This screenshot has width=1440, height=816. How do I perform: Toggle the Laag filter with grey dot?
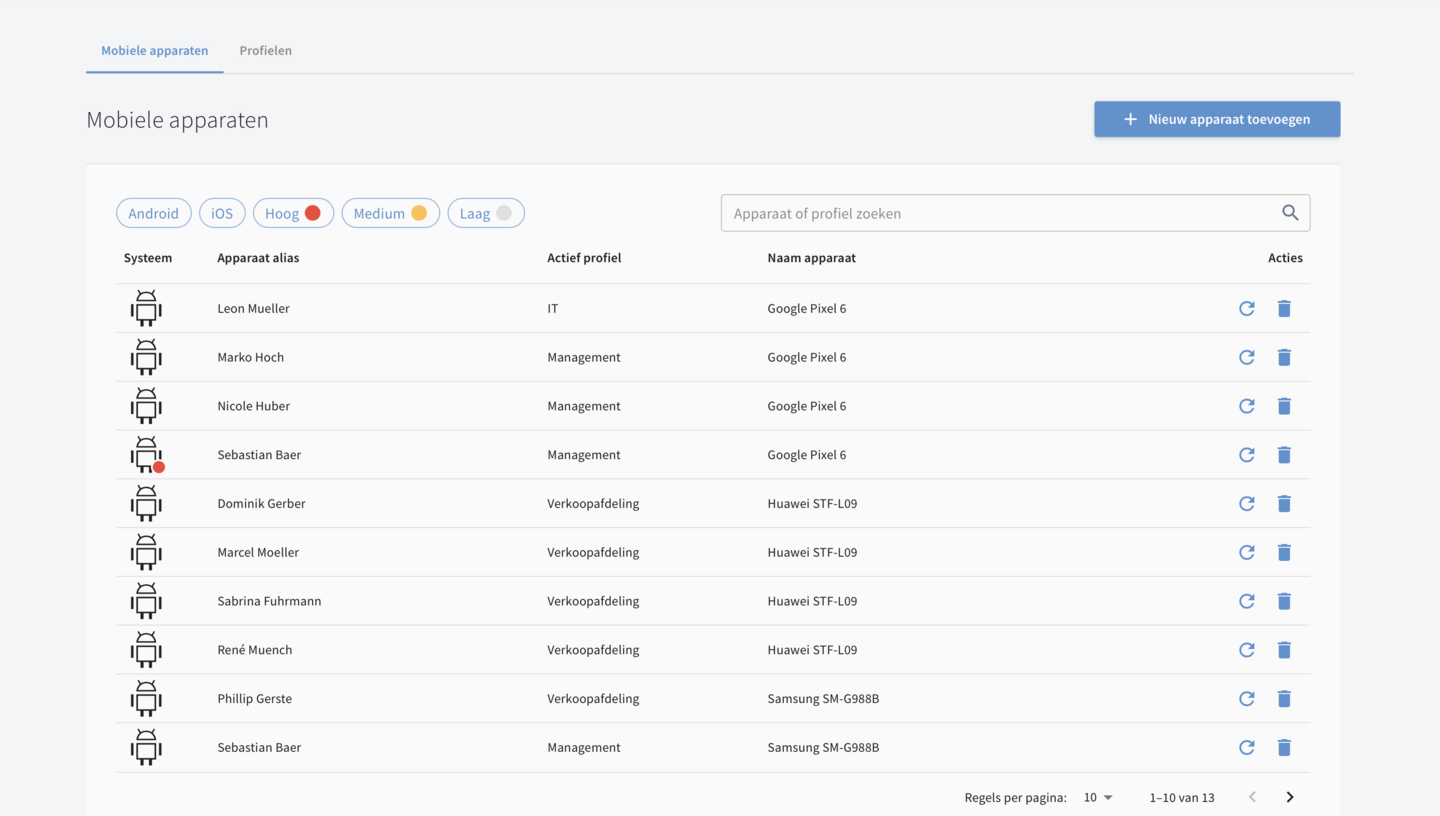pos(485,213)
